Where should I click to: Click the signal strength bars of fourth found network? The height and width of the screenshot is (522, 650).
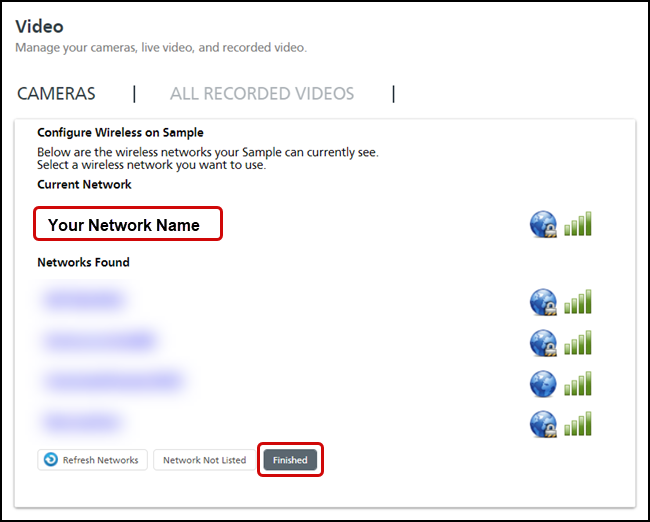(578, 424)
